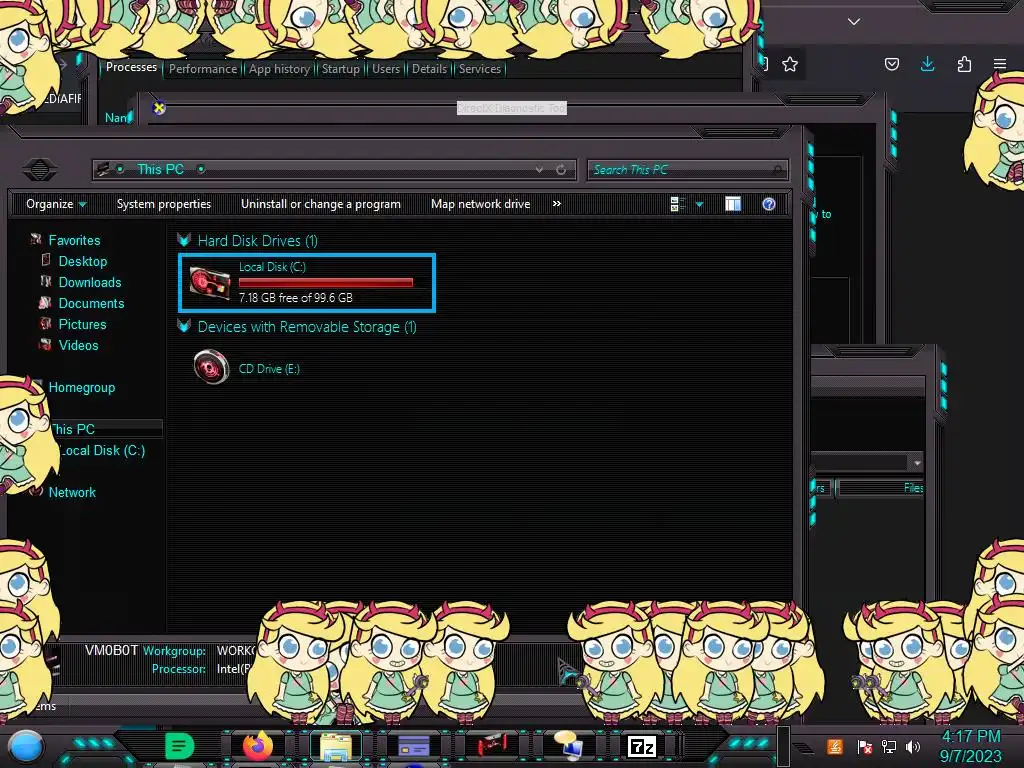1024x768 pixels.
Task: Click the 7.18 GB free of 99.6 GB text
Action: pyautogui.click(x=296, y=298)
